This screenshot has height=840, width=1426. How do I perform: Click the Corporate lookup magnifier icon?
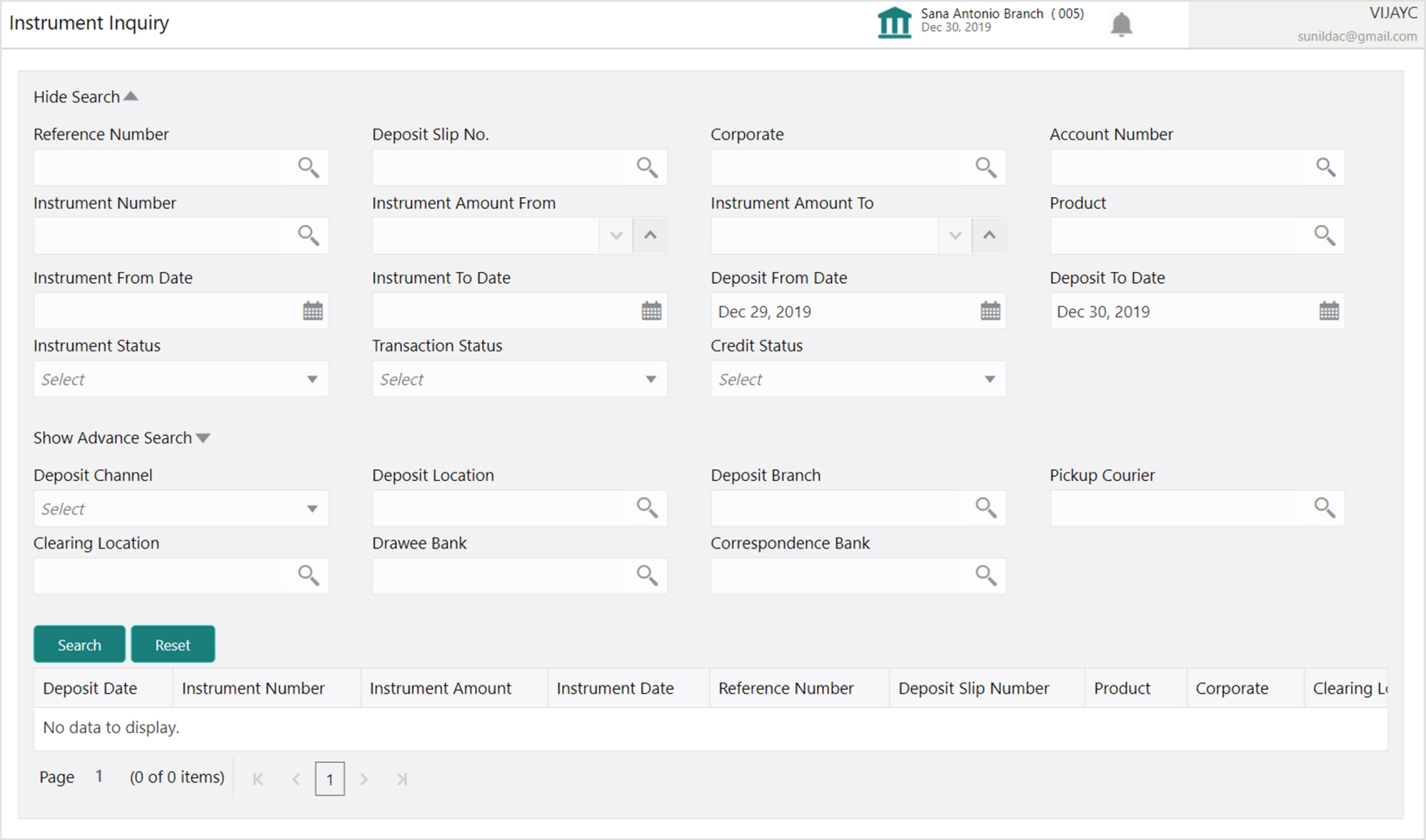pos(986,167)
